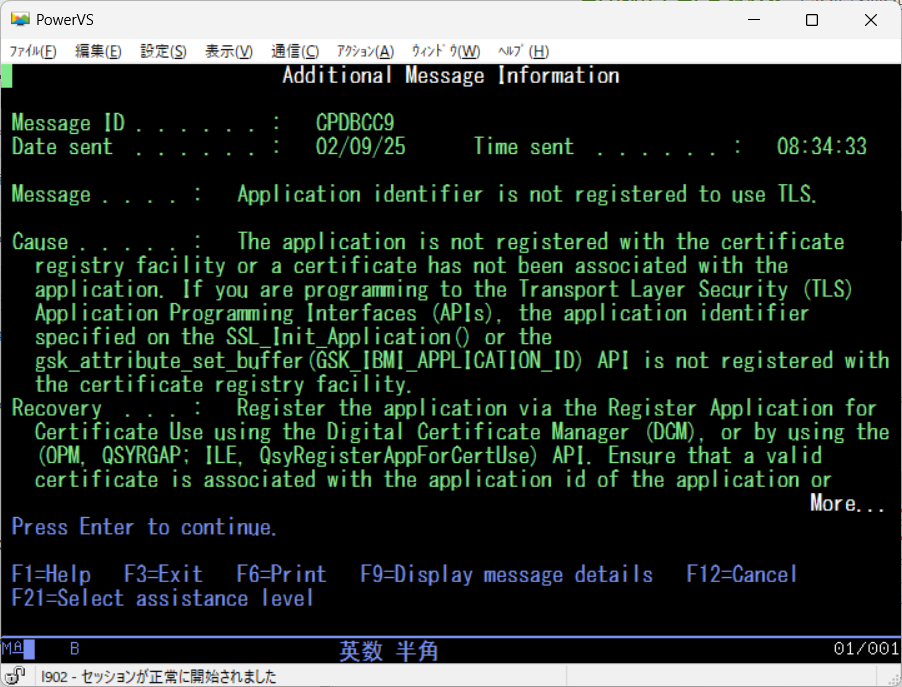Click F1=Help function key label
The width and height of the screenshot is (902, 687).
(x=51, y=574)
